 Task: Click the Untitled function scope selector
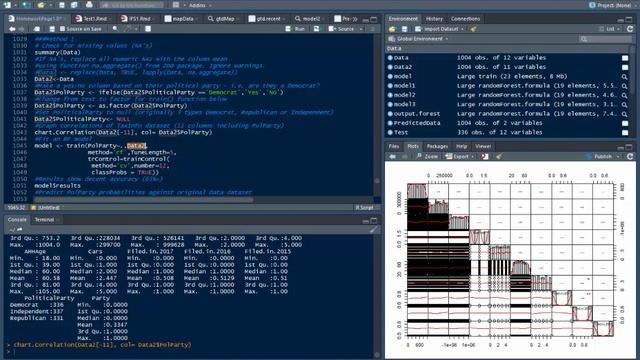pyautogui.click(x=48, y=207)
